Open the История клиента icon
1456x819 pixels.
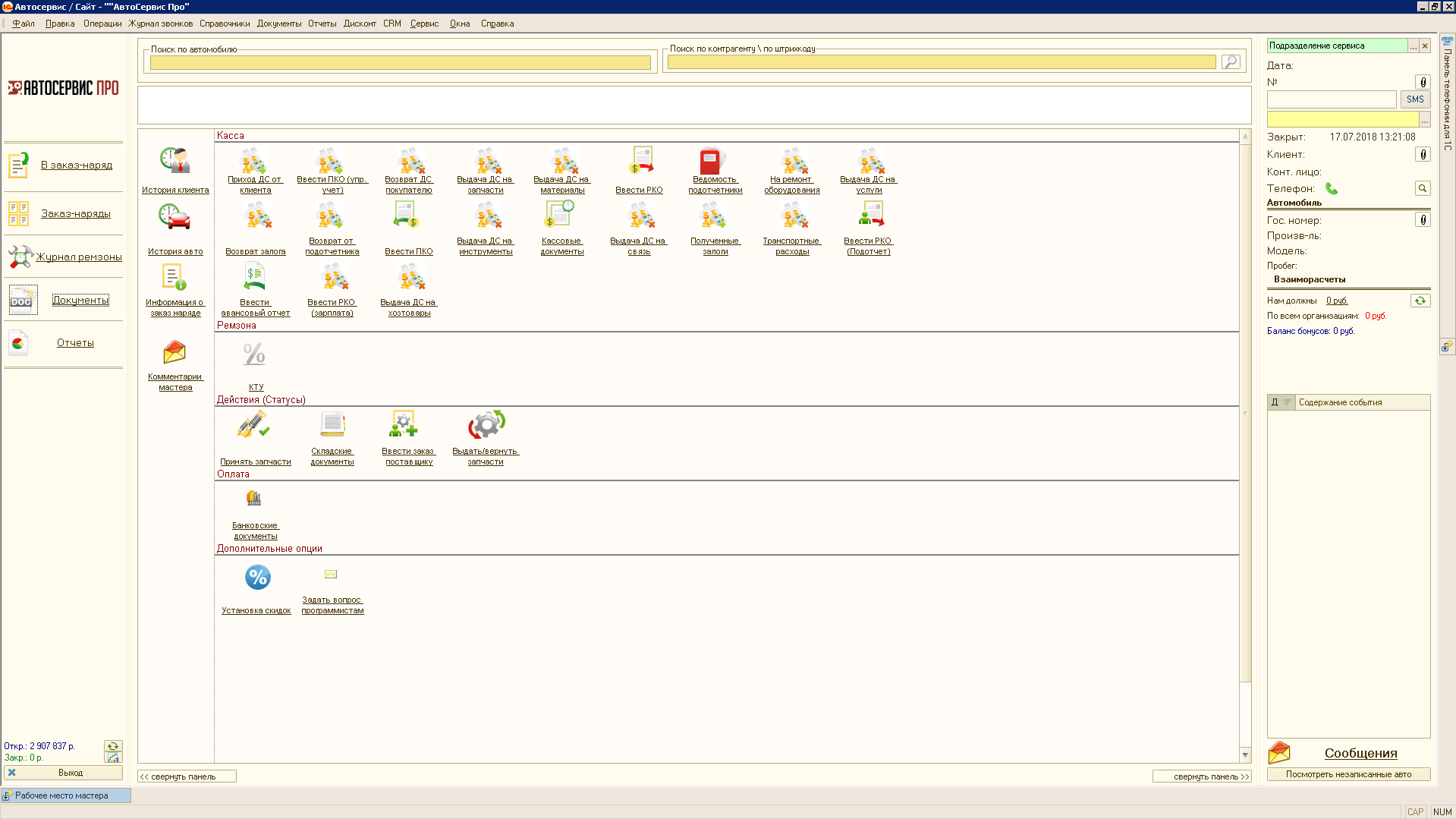pyautogui.click(x=175, y=161)
